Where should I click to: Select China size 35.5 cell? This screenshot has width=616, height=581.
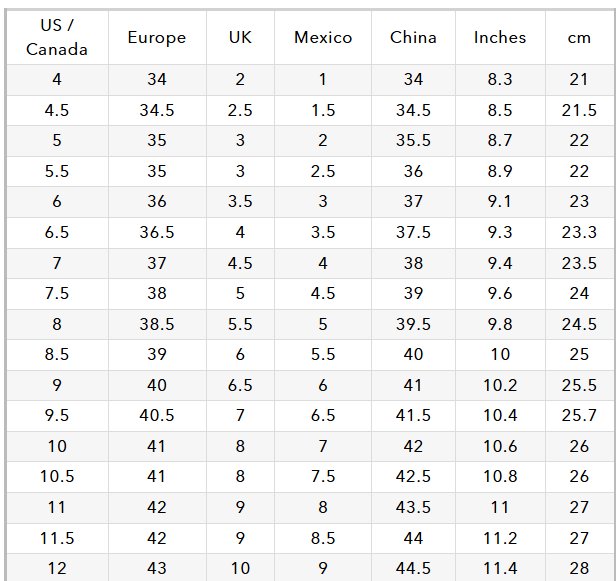[413, 141]
